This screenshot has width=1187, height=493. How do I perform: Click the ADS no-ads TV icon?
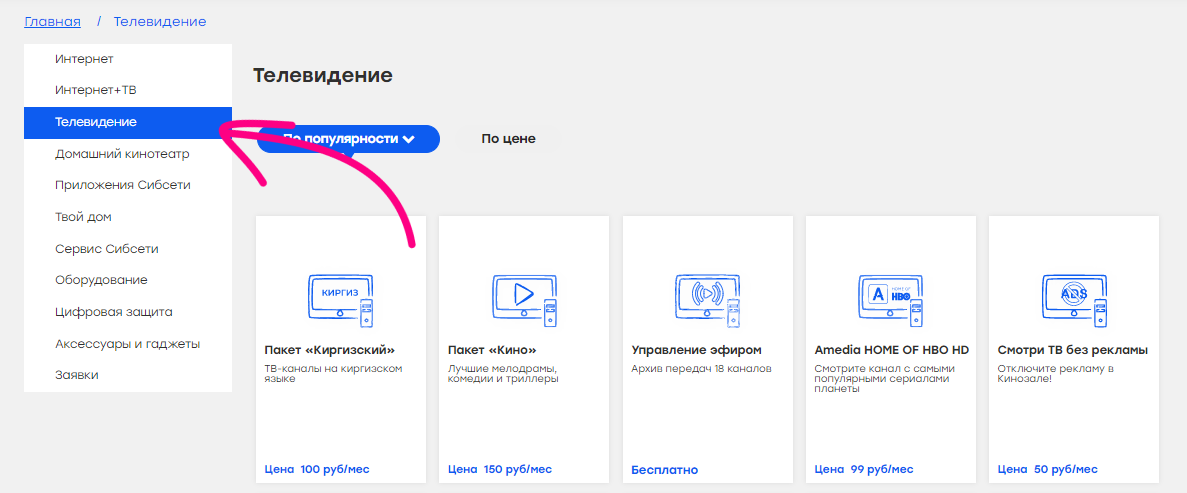[x=1073, y=300]
